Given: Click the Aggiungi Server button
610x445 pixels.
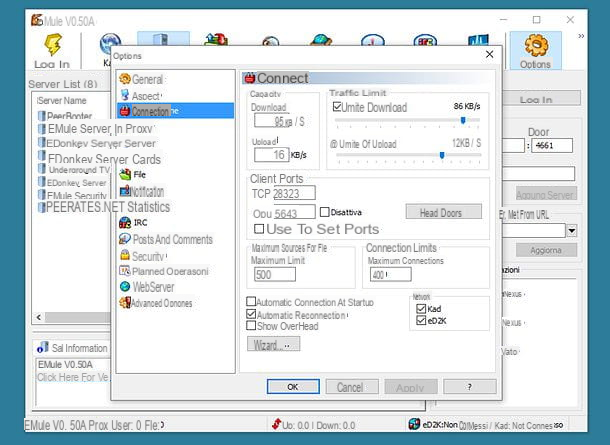Looking at the screenshot, I should [546, 194].
